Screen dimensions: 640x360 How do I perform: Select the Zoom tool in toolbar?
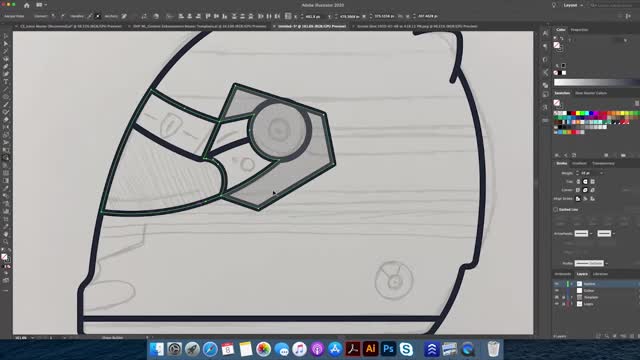(6, 242)
